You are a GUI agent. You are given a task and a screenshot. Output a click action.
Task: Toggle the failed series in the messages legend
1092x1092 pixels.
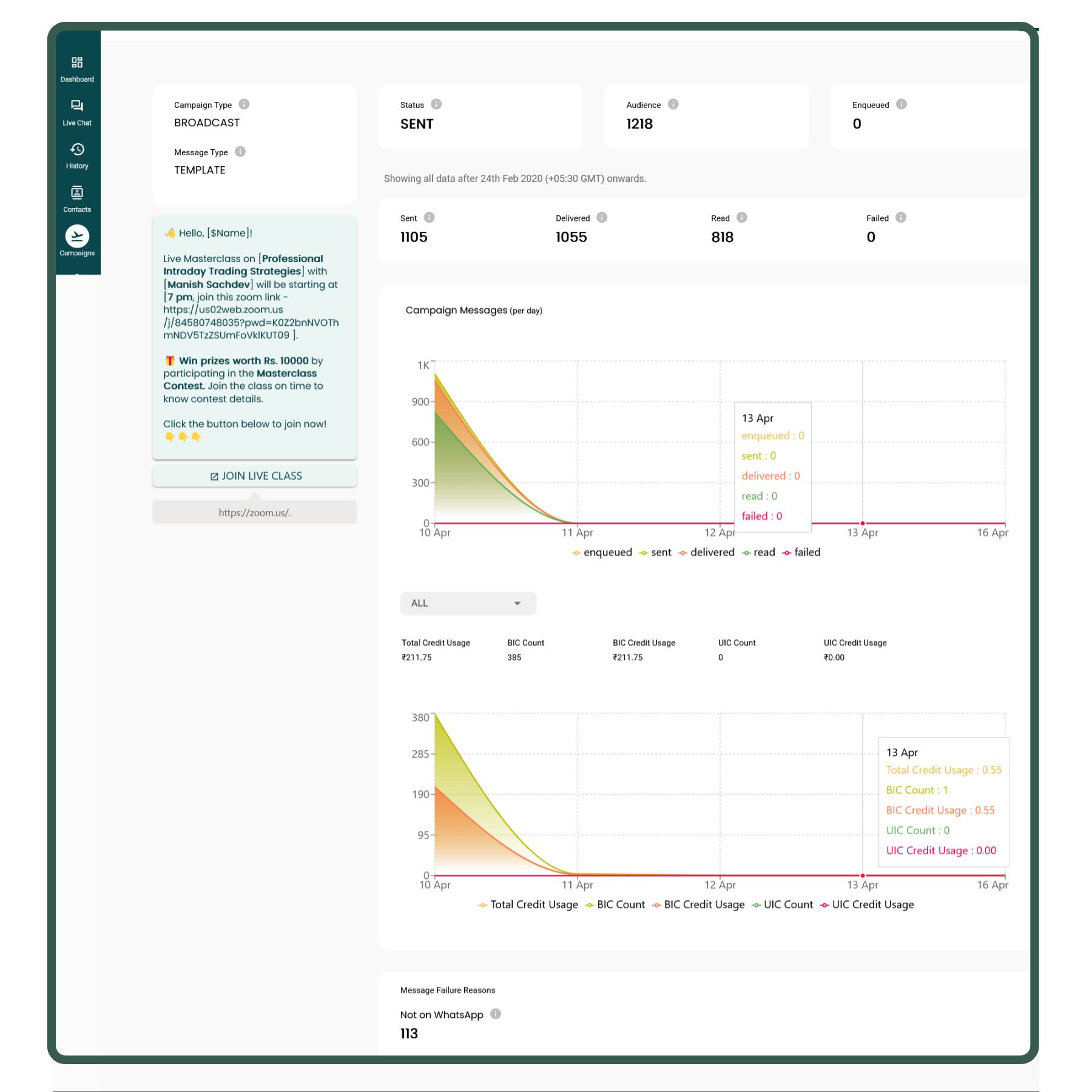coord(801,553)
